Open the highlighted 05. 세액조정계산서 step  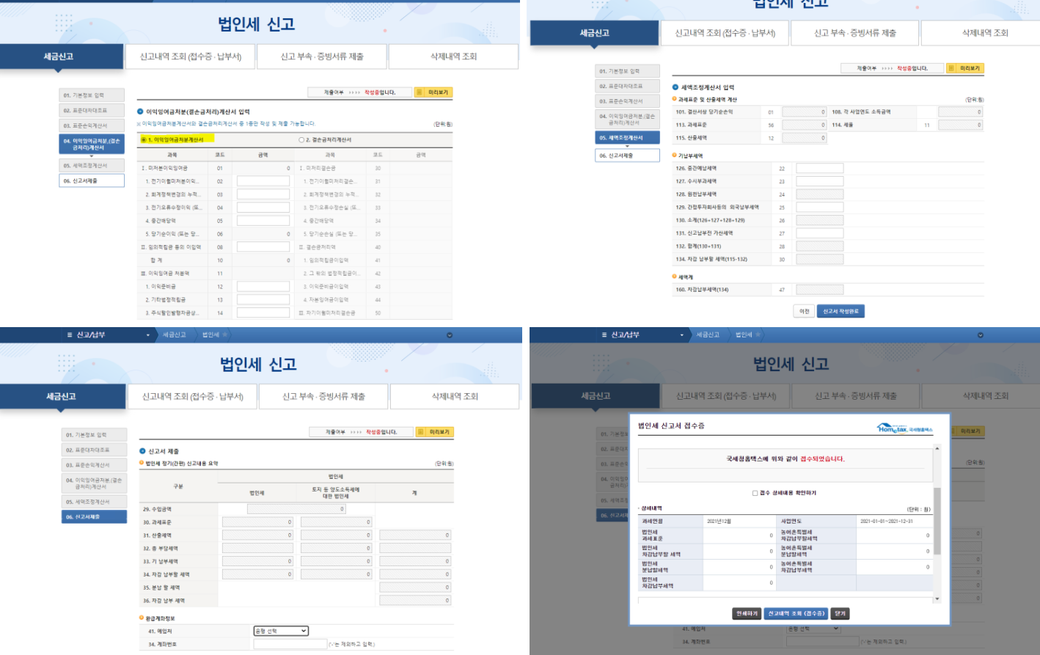point(627,137)
